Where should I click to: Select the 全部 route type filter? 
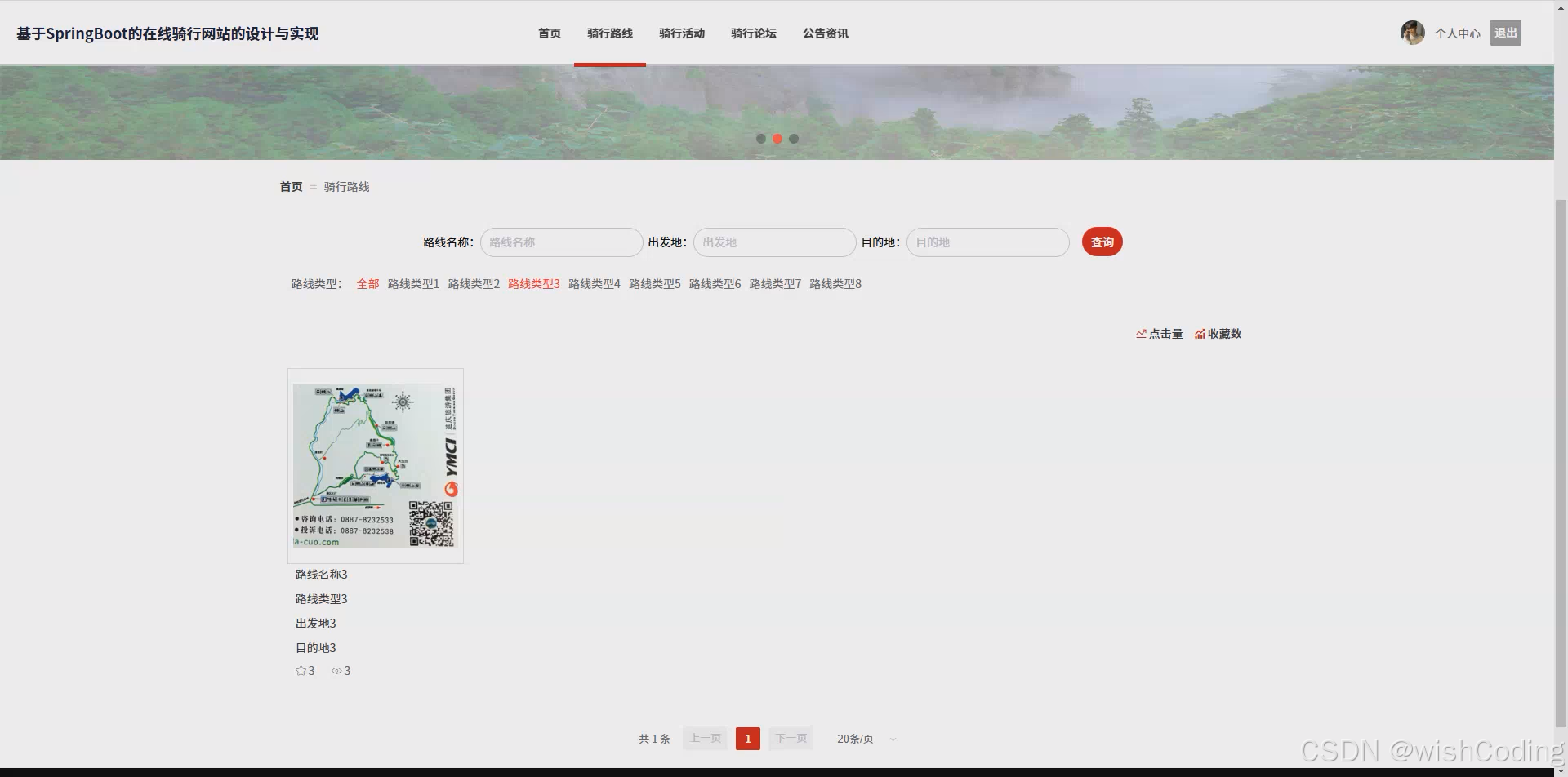click(367, 283)
